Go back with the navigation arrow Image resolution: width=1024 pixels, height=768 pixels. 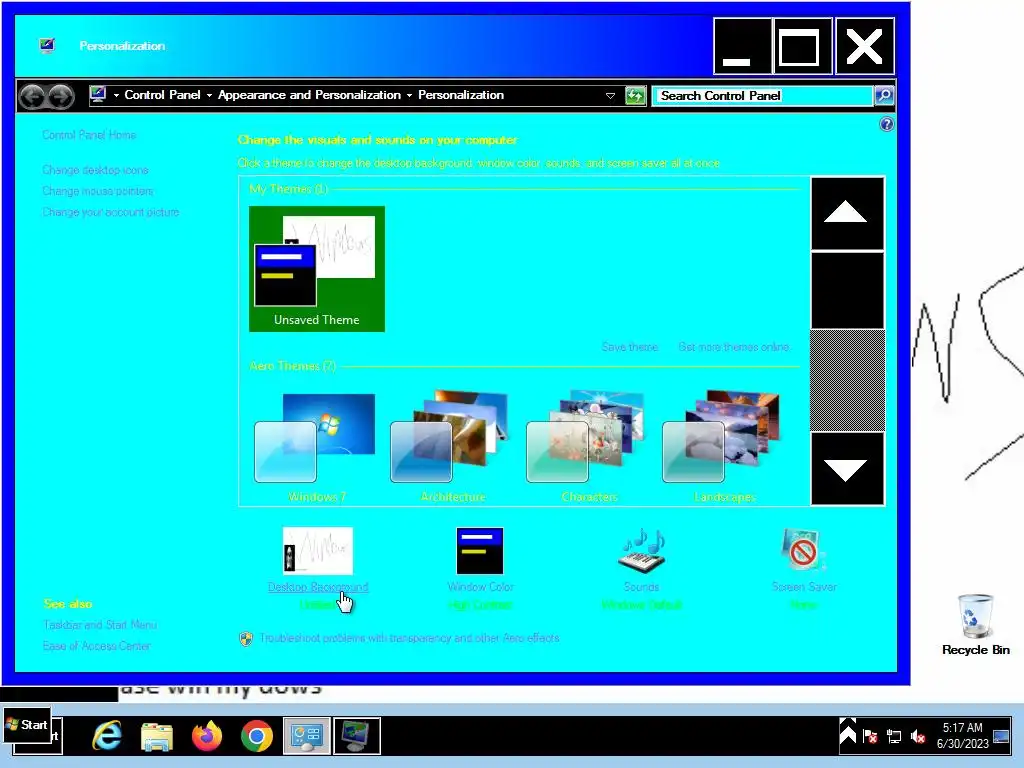point(32,96)
